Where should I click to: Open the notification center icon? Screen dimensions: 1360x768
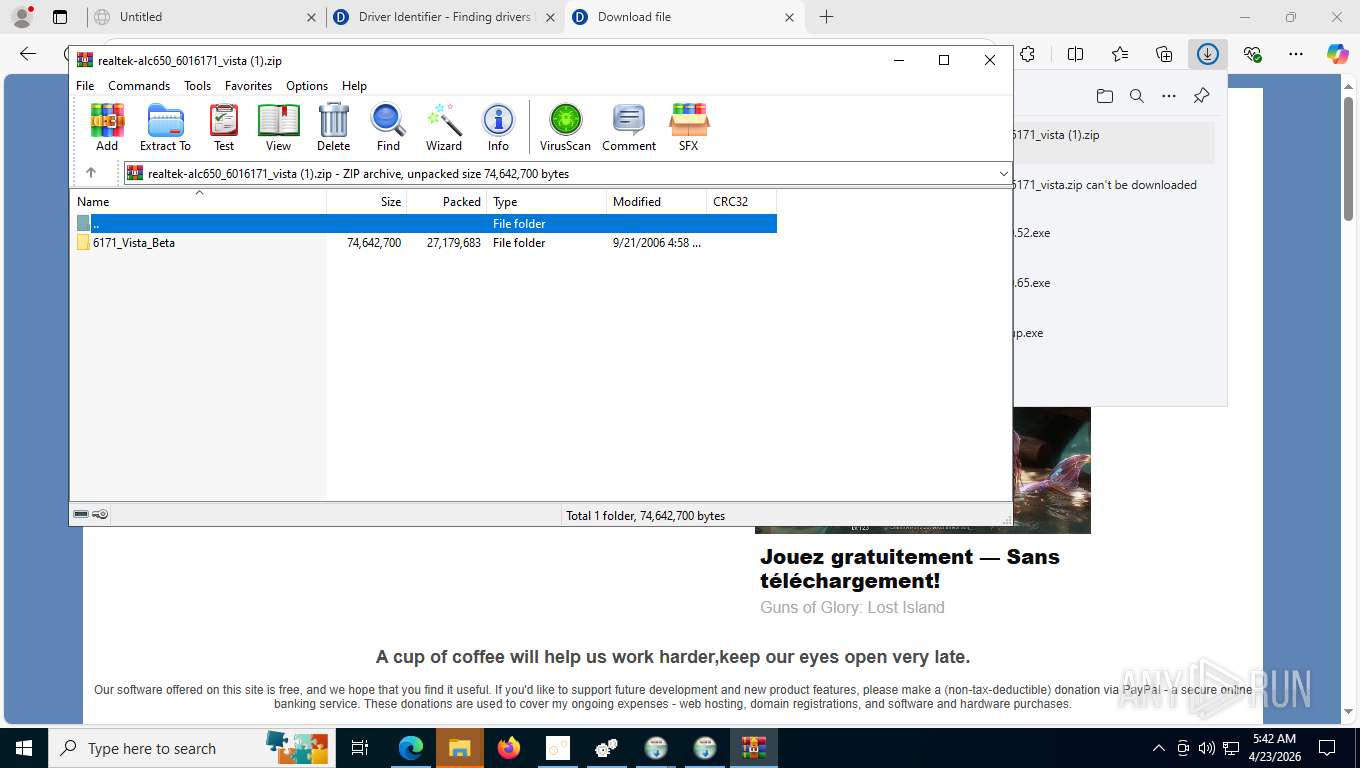coord(1327,748)
